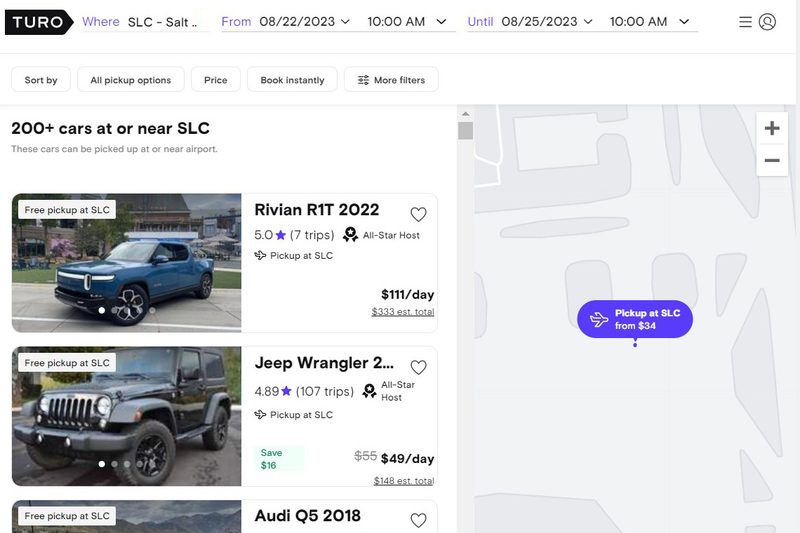Open the Jeep Wrangler listing title
The image size is (800, 533).
click(x=324, y=363)
